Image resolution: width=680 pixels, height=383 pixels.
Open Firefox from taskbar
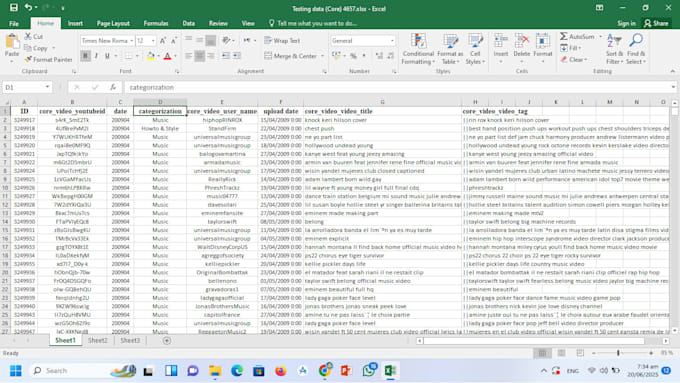tap(281, 370)
